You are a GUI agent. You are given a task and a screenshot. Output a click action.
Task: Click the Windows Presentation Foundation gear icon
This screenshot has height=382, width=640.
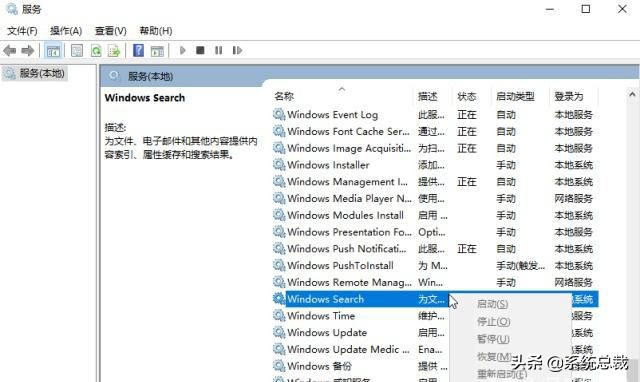pos(279,232)
